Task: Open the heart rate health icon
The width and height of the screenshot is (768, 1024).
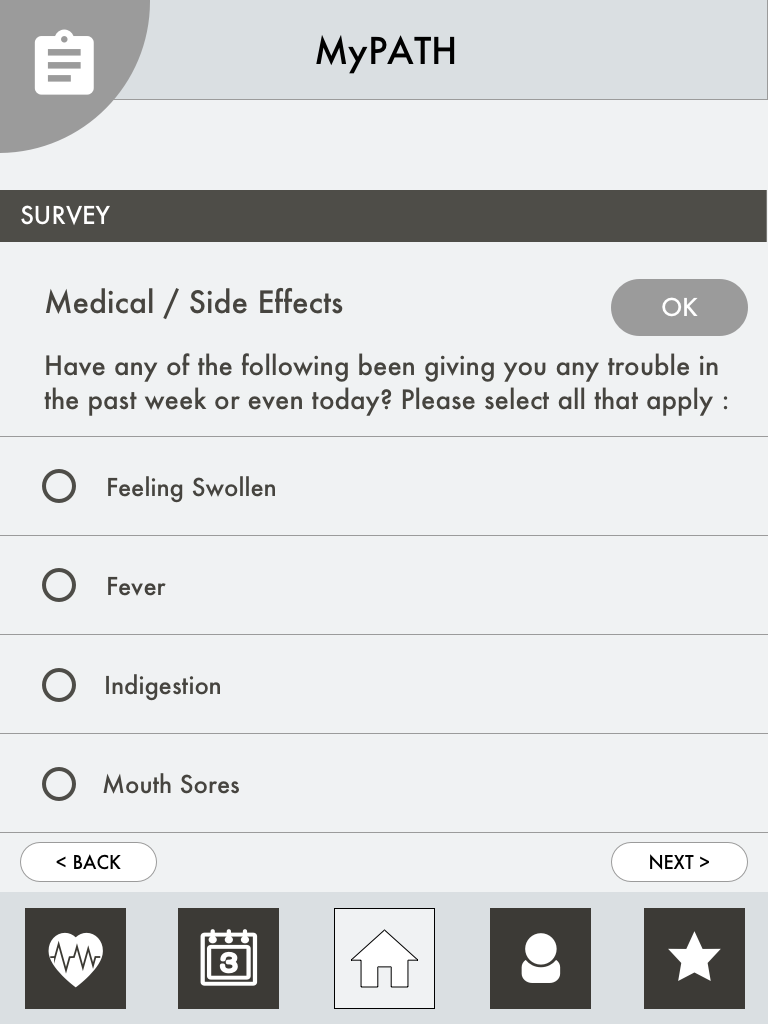Action: pos(76,958)
